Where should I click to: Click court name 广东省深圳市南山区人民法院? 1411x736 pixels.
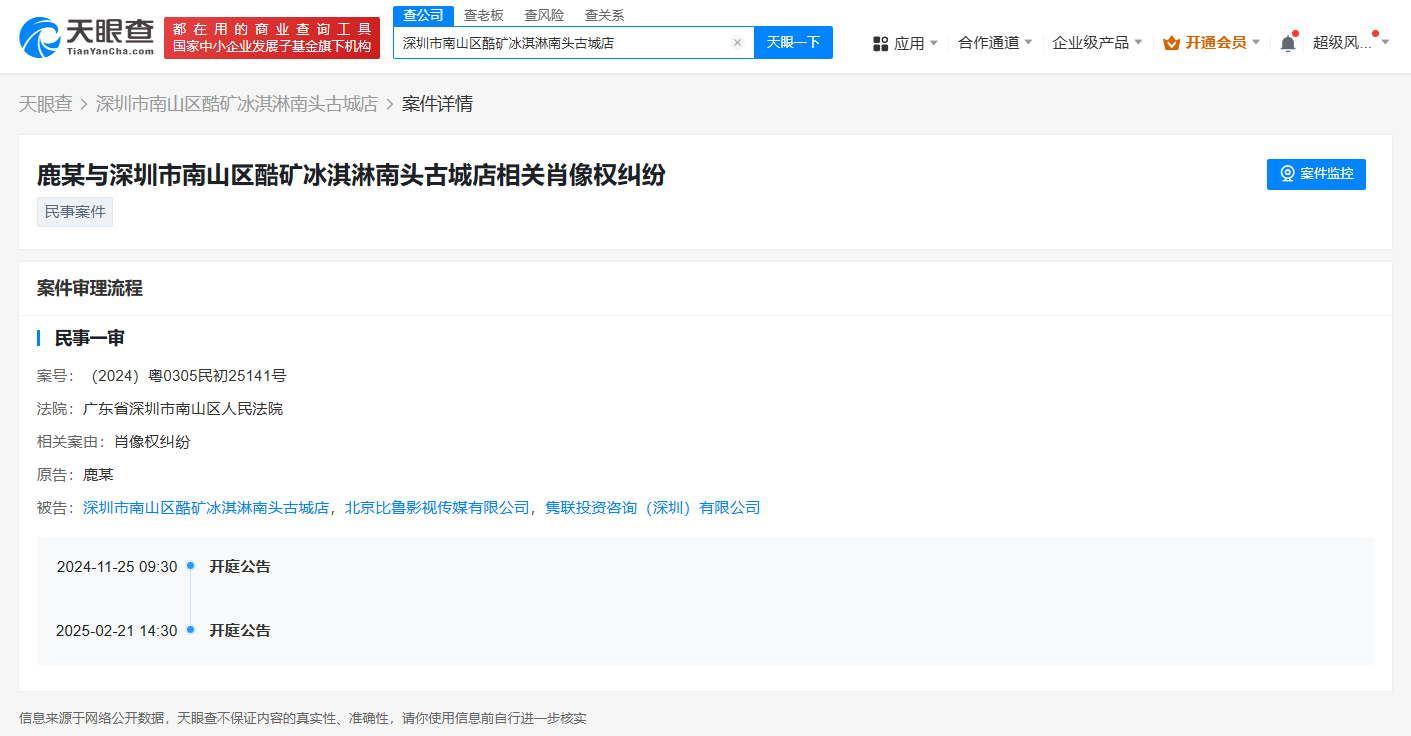(x=183, y=409)
